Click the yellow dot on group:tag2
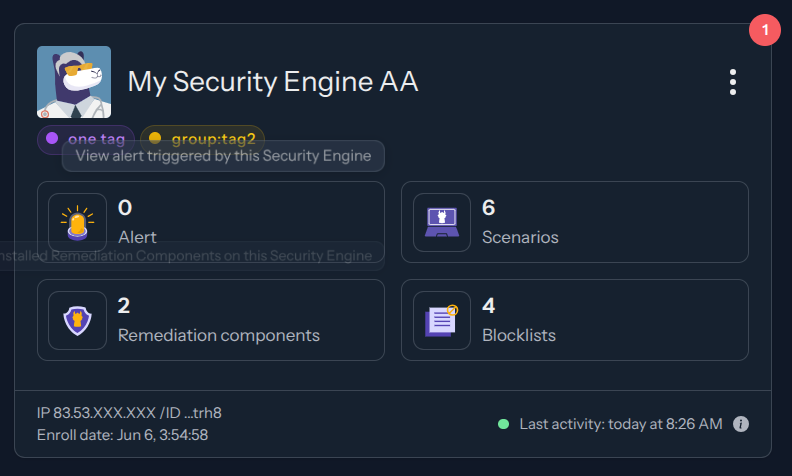The width and height of the screenshot is (792, 476). pos(155,139)
